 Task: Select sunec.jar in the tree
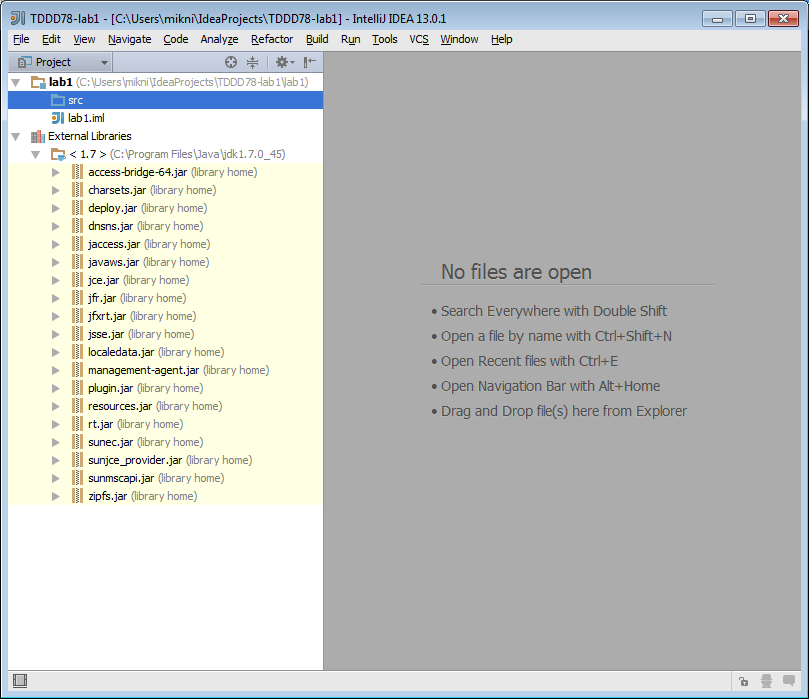coord(110,443)
